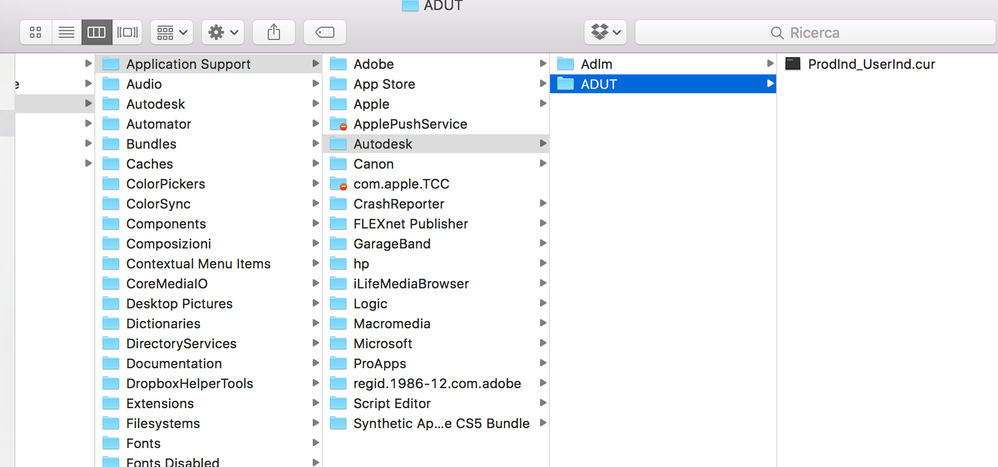998x467 pixels.
Task: Click the Share toolbar button
Action: (x=274, y=32)
